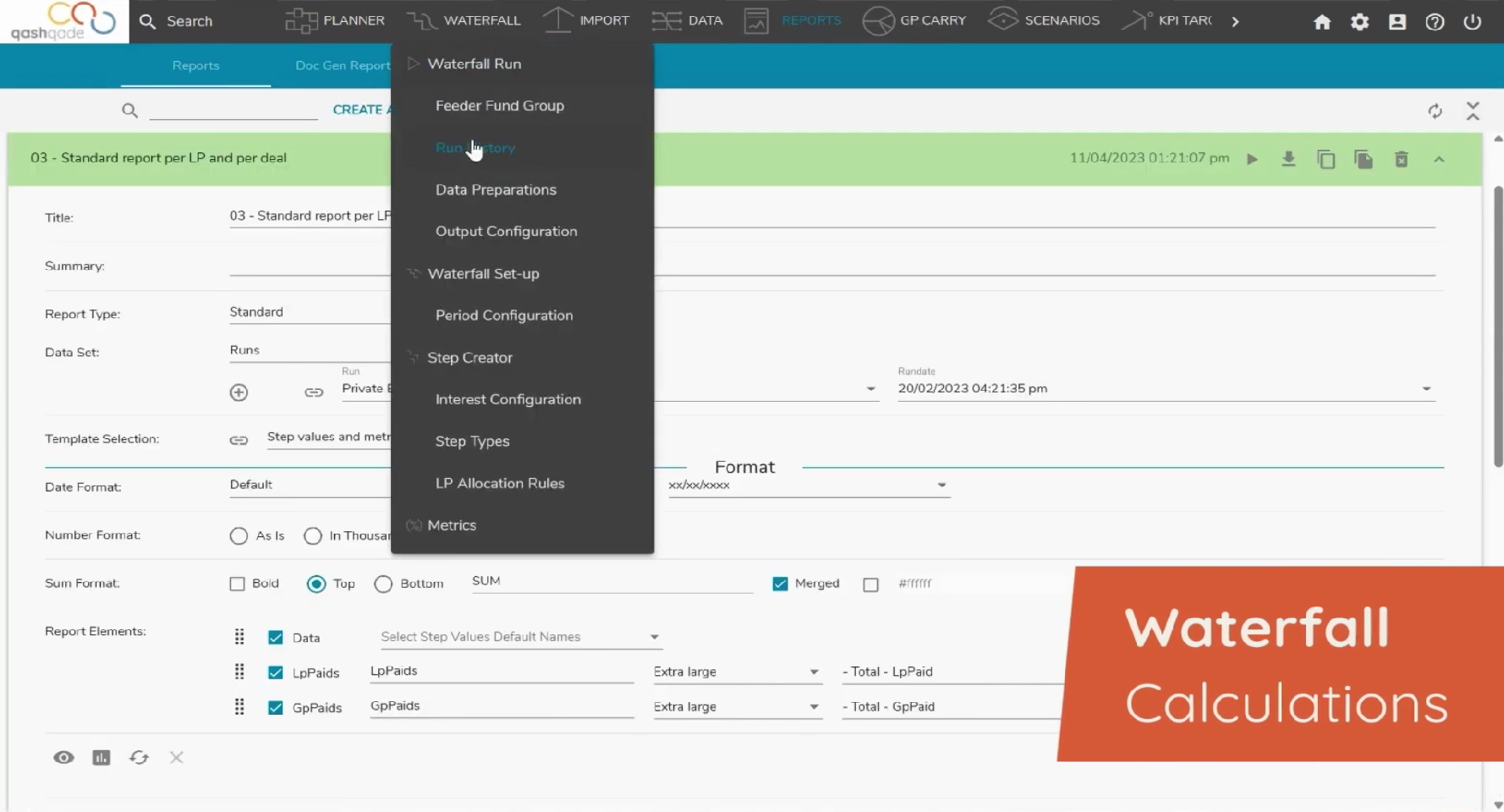This screenshot has width=1504, height=812.
Task: Click the copy icon in report header
Action: click(x=1326, y=159)
